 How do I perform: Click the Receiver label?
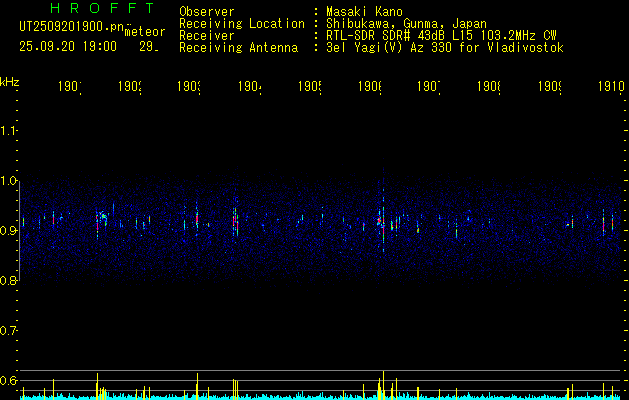207,36
